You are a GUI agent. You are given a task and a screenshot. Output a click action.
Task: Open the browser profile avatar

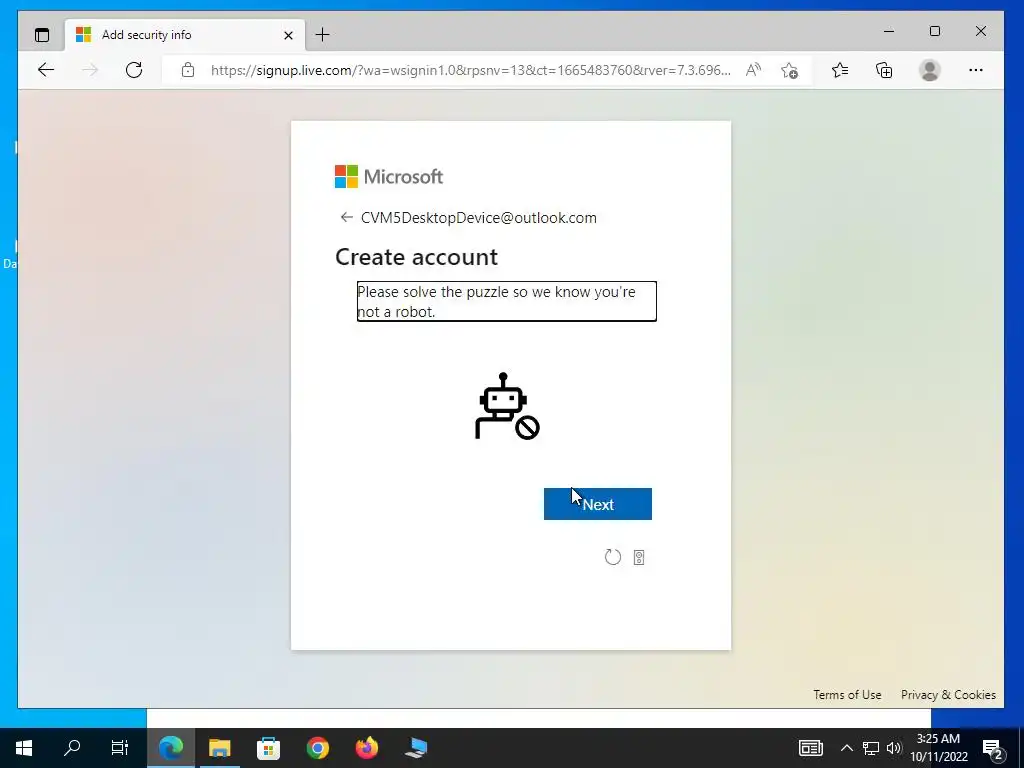929,70
